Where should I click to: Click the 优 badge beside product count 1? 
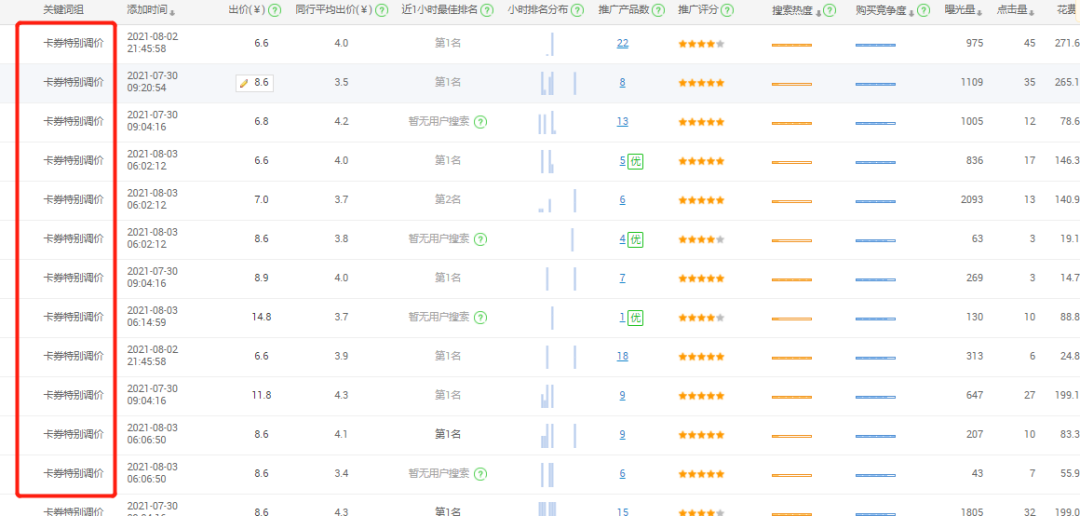[x=635, y=318]
